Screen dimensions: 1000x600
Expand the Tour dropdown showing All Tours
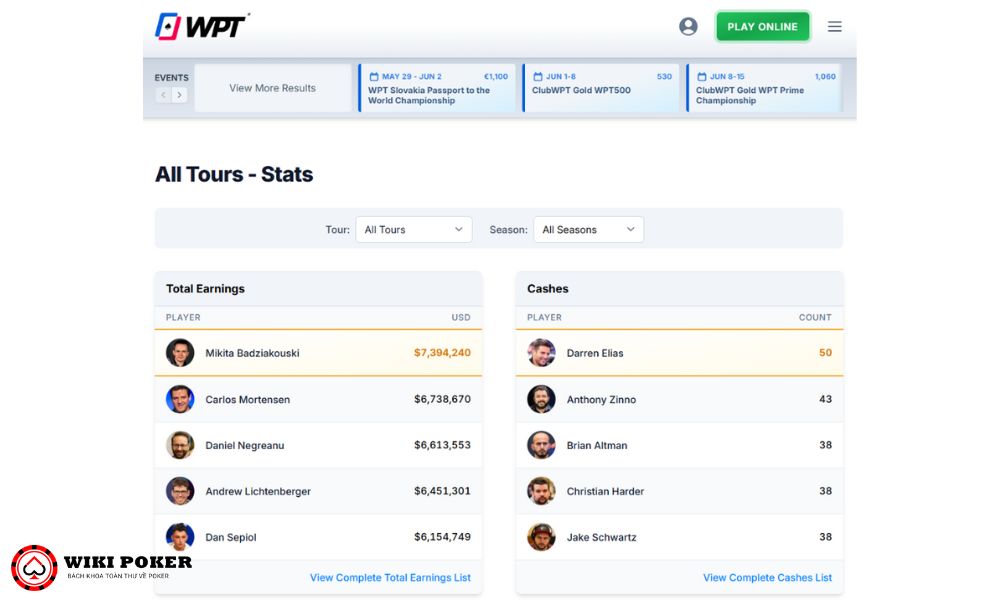pyautogui.click(x=413, y=230)
